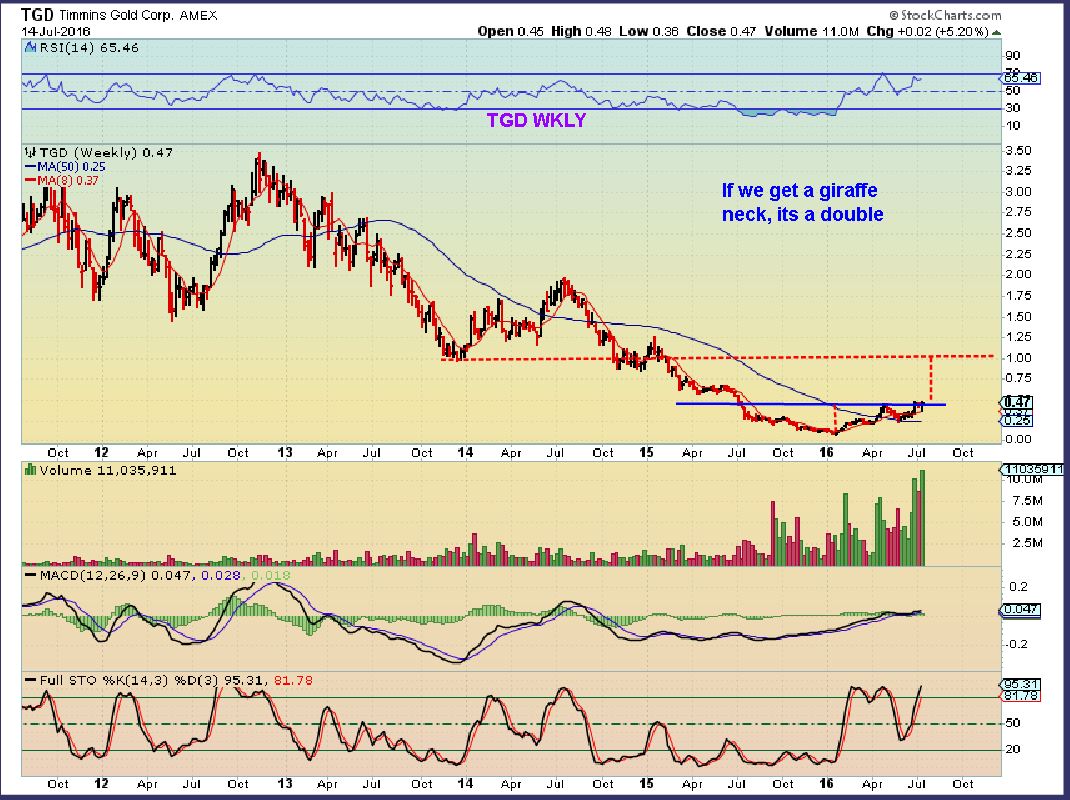Click the High 0.48 value

click(x=581, y=31)
